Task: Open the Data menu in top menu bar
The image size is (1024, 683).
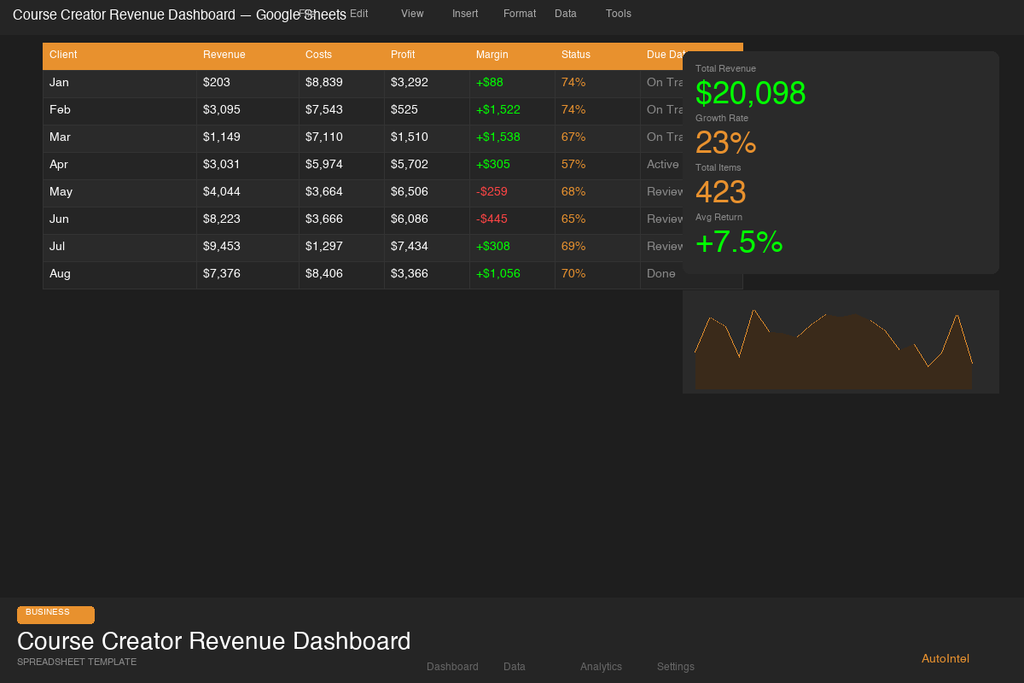Action: click(x=566, y=14)
